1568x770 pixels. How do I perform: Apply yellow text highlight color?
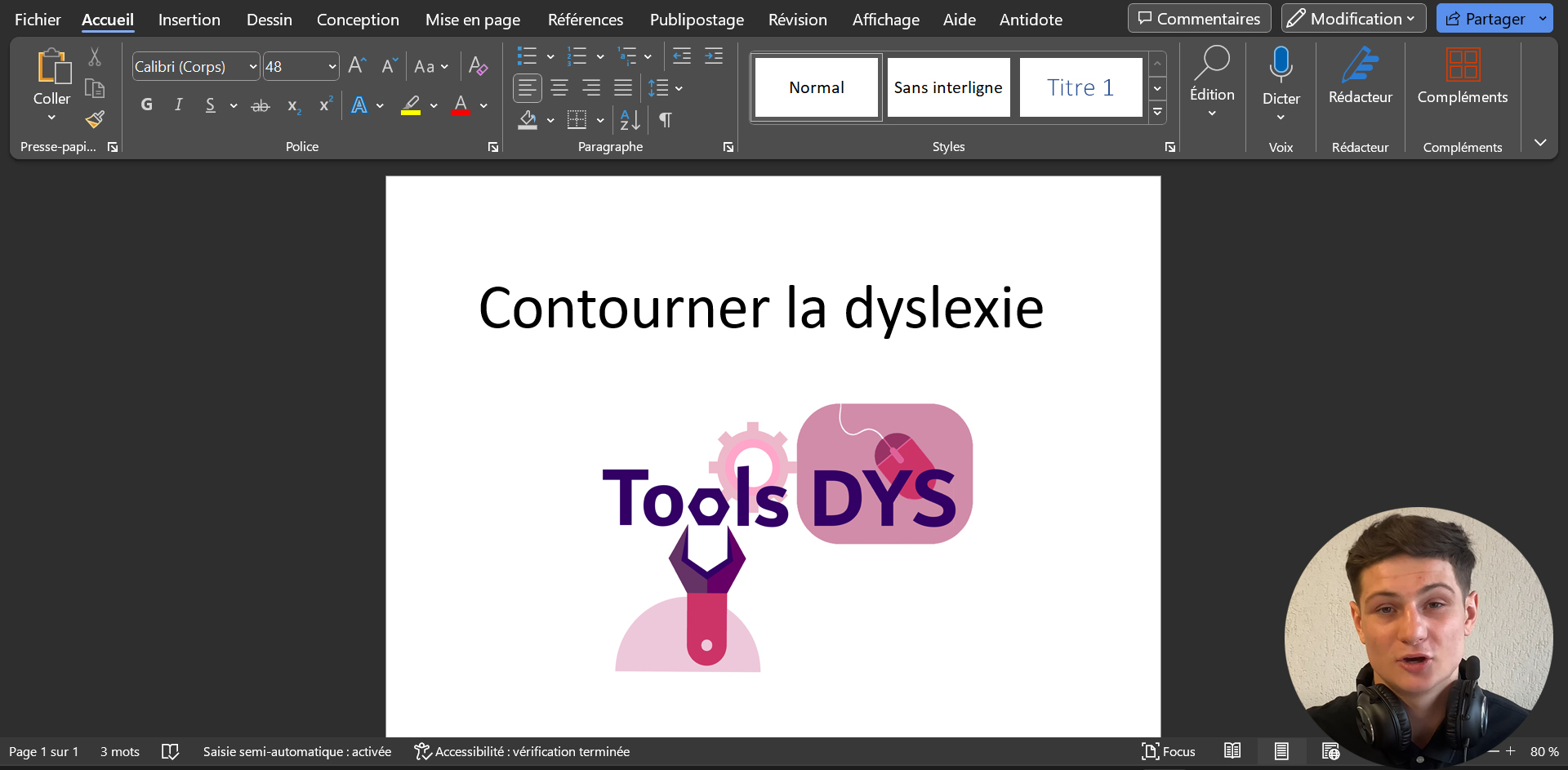[411, 105]
